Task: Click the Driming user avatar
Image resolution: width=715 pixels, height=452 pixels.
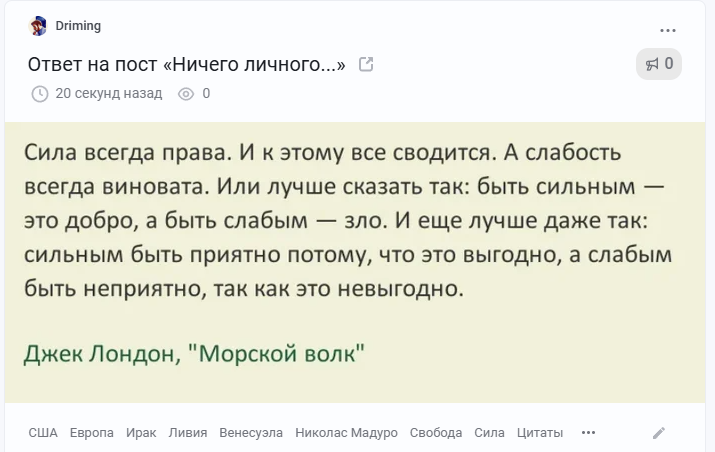Action: pyautogui.click(x=39, y=26)
